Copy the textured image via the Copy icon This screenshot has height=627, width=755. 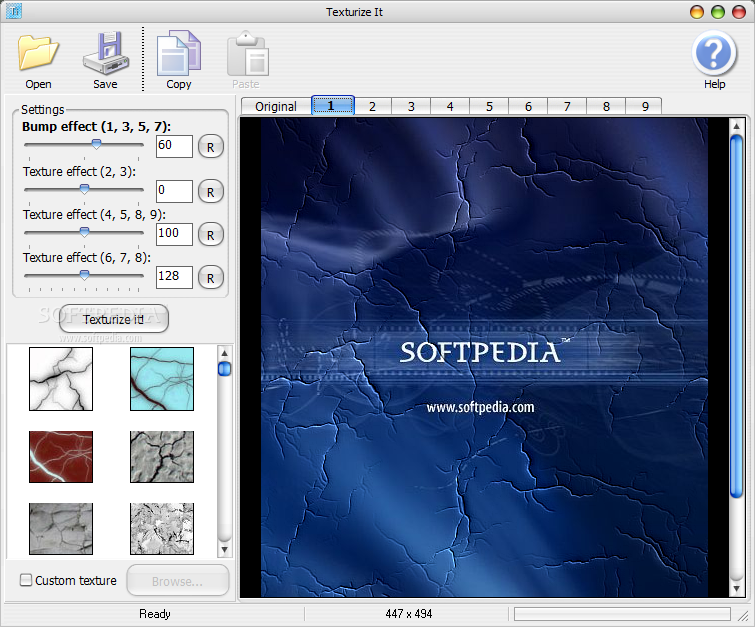click(x=179, y=53)
